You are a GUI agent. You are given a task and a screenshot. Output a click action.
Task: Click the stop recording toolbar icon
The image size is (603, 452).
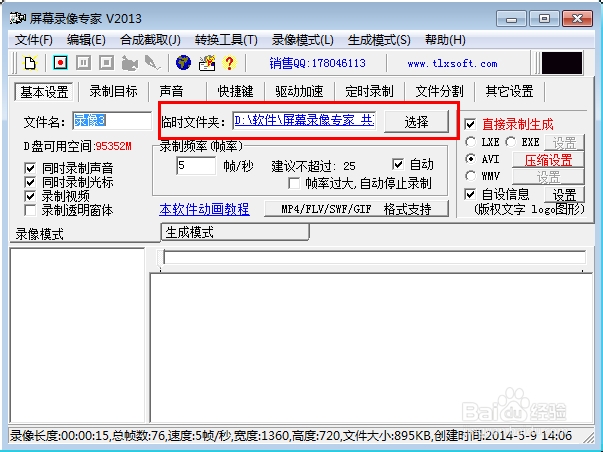pyautogui.click(x=107, y=62)
